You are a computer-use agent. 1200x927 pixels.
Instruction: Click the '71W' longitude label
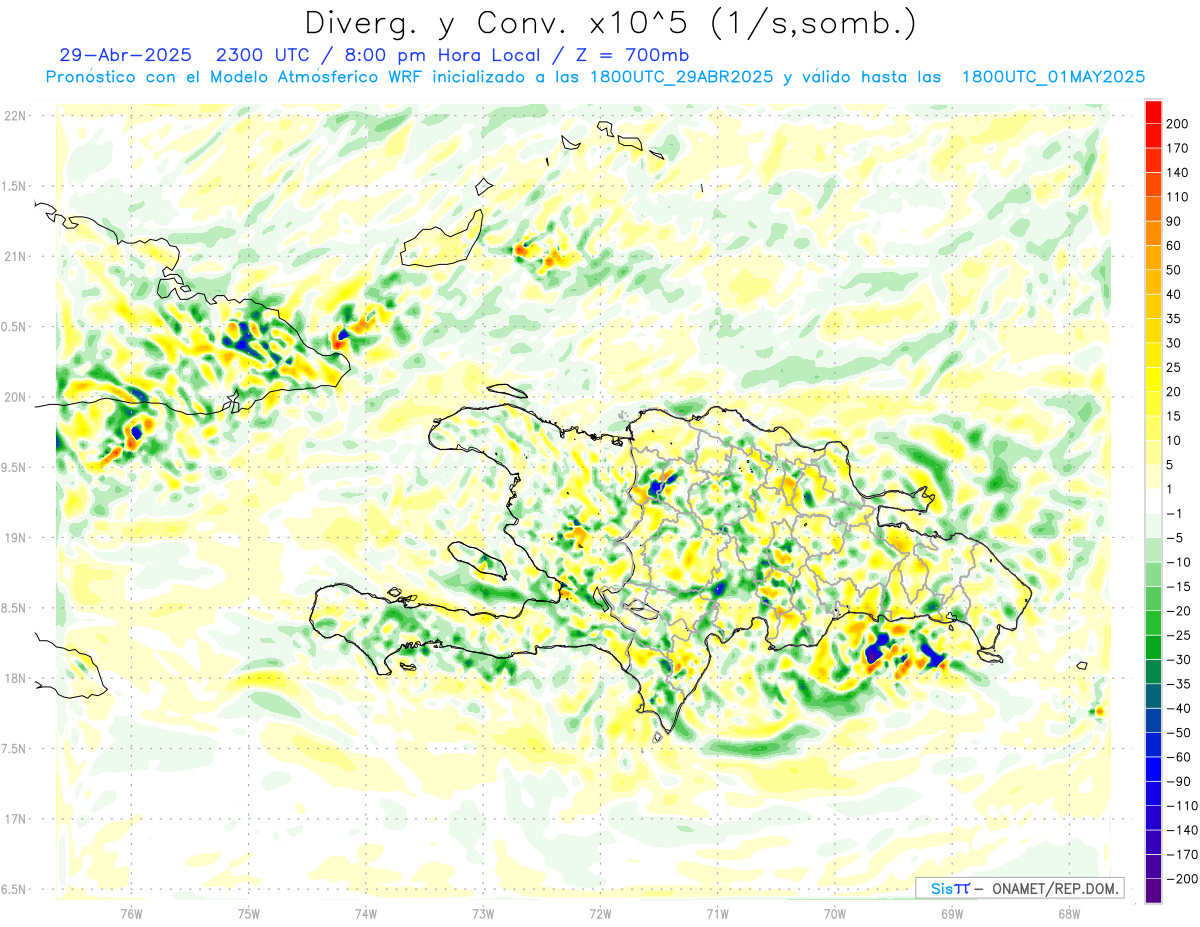pyautogui.click(x=717, y=913)
